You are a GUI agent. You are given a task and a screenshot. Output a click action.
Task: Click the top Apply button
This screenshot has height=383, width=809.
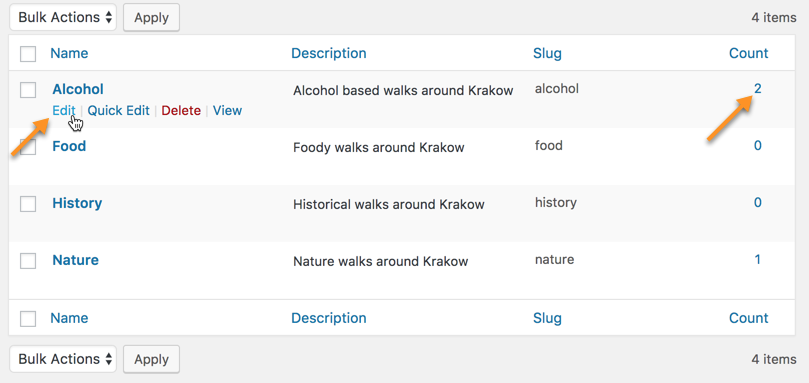coord(152,18)
